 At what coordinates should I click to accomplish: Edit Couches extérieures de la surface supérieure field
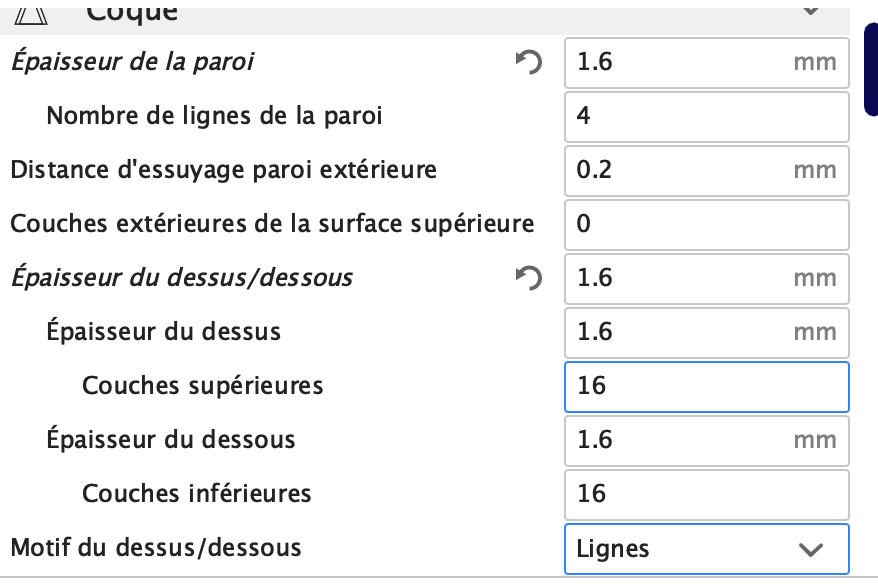coord(707,224)
